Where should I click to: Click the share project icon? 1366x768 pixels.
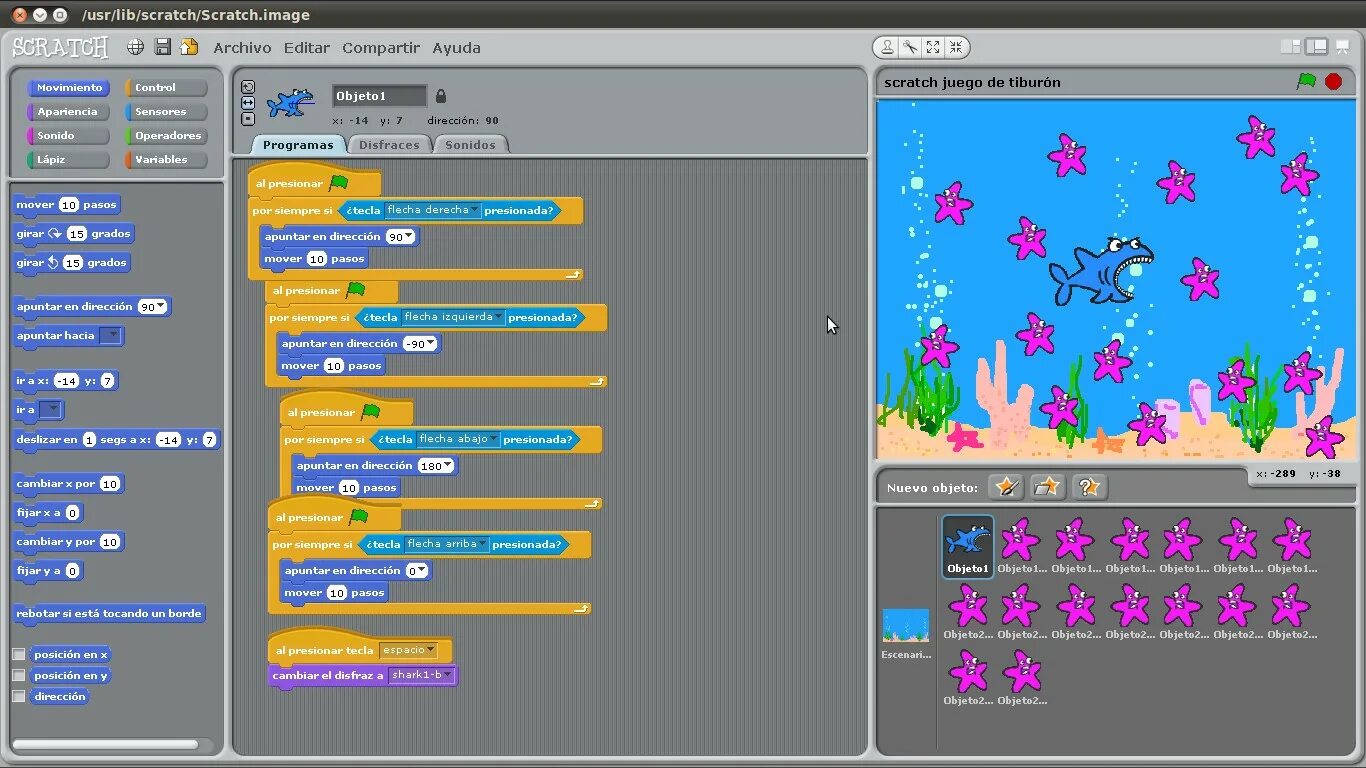tap(189, 47)
